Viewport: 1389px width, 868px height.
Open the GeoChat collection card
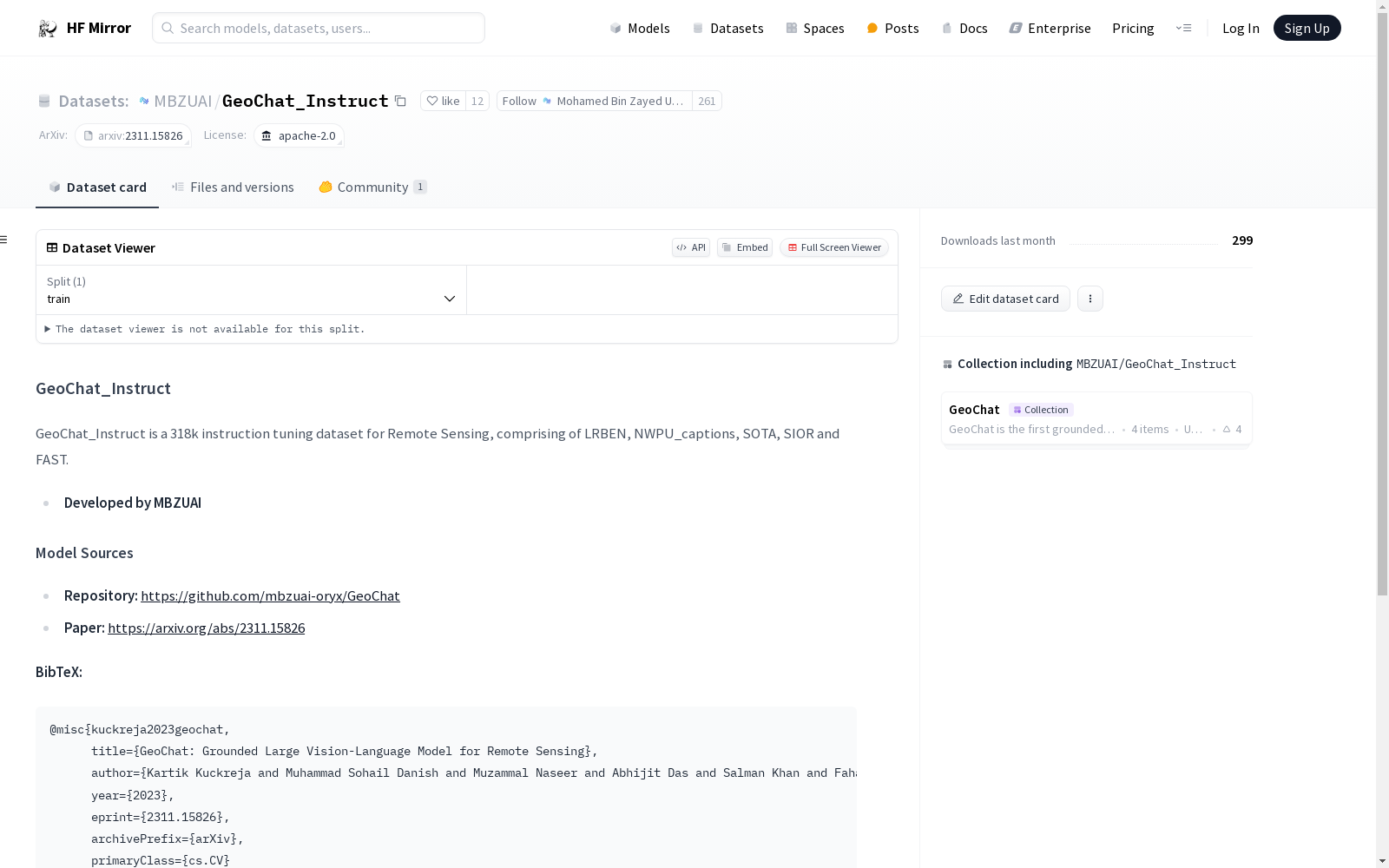tap(1096, 418)
